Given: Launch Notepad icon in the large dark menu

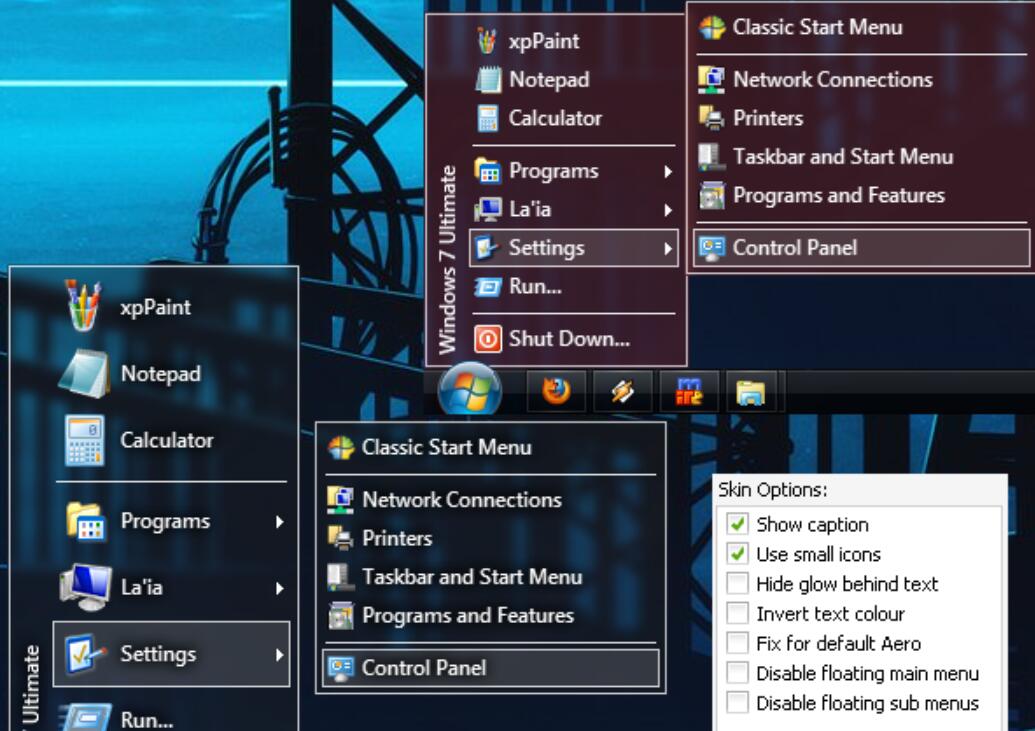Looking at the screenshot, I should pyautogui.click(x=84, y=374).
